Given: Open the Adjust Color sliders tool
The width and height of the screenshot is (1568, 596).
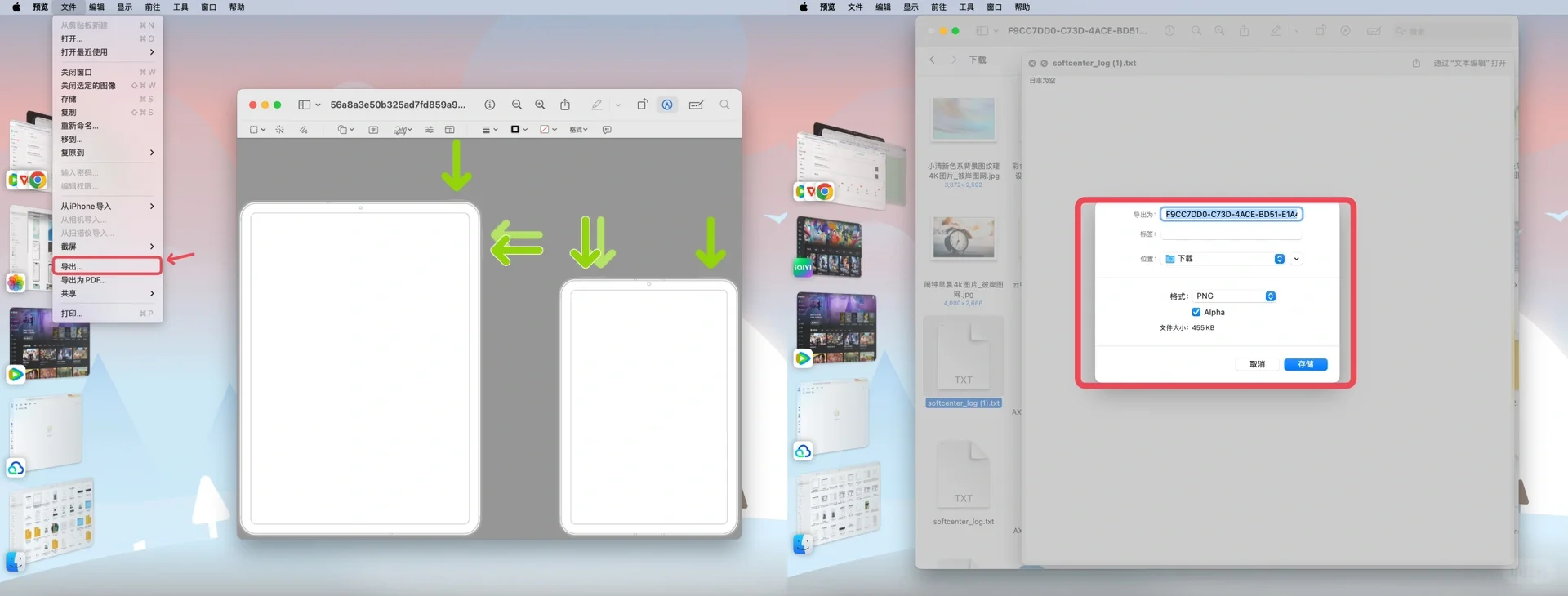Looking at the screenshot, I should click(430, 130).
